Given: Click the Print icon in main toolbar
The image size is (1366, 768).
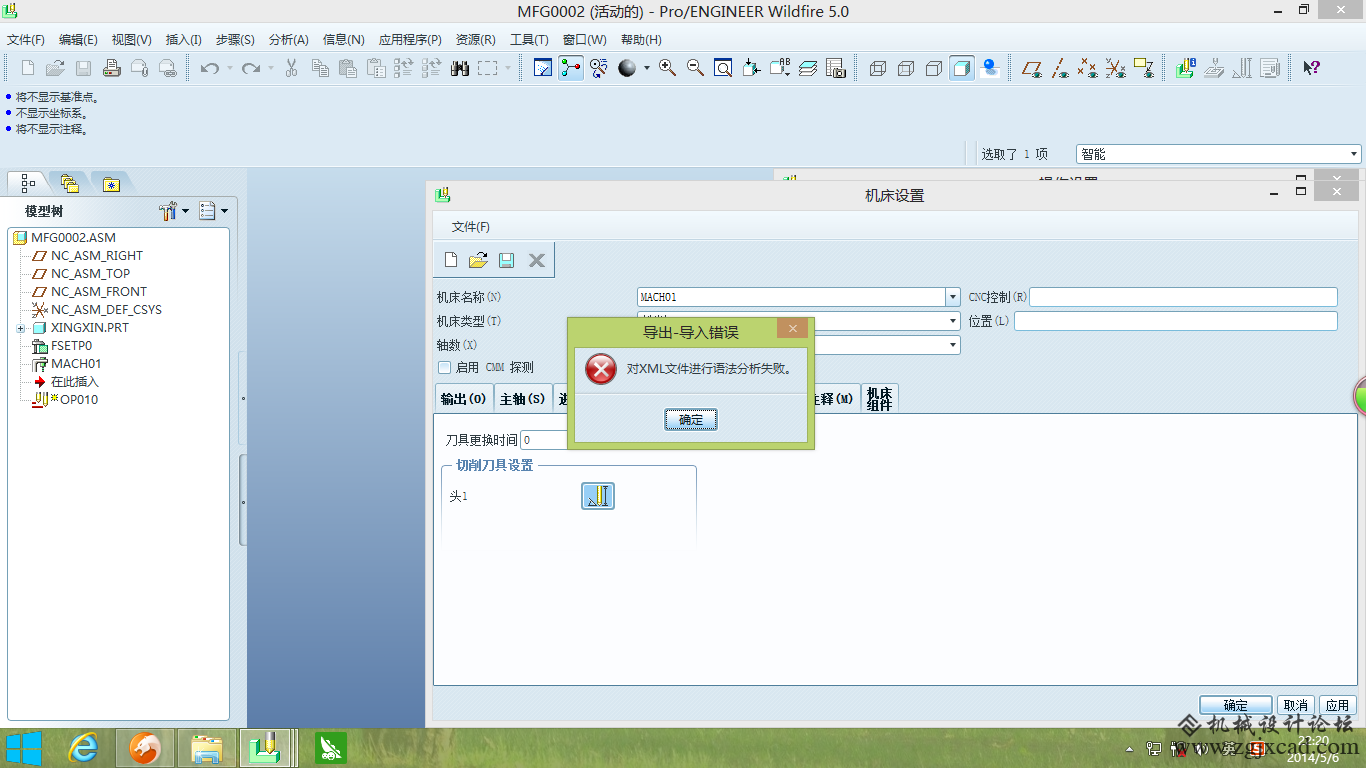Looking at the screenshot, I should pyautogui.click(x=112, y=68).
